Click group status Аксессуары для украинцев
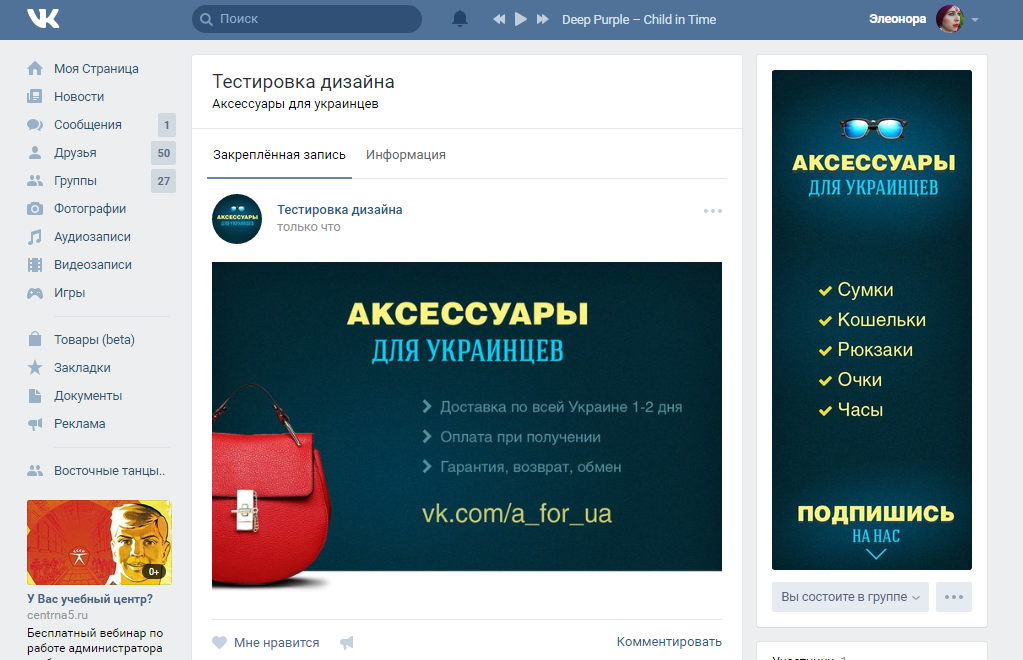The width and height of the screenshot is (1023, 660). pyautogui.click(x=295, y=104)
